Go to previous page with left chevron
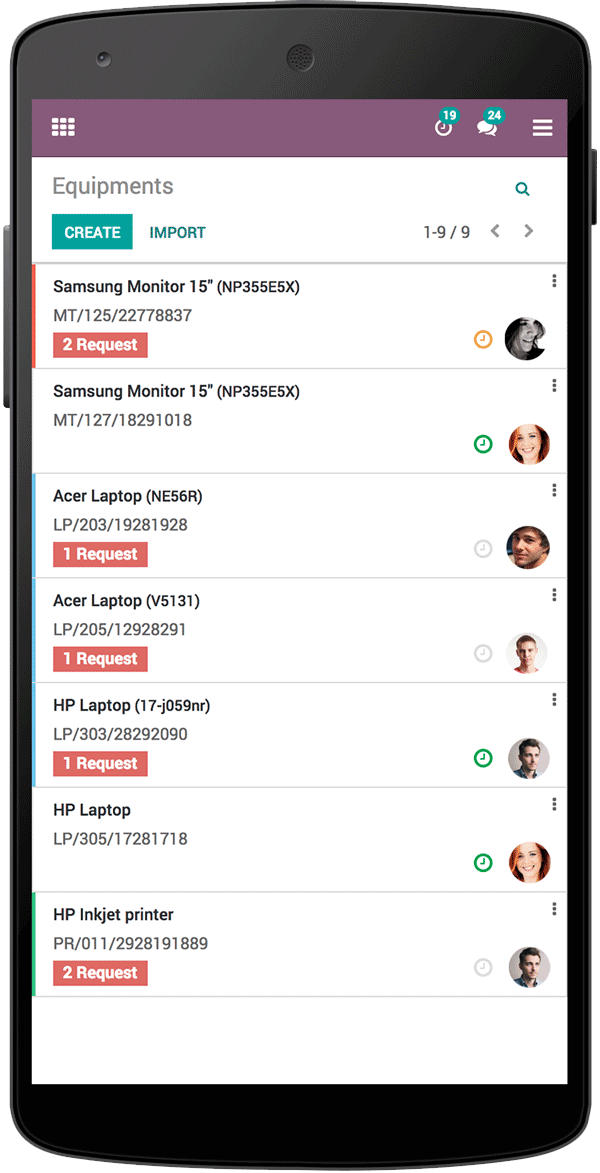This screenshot has width=600, height=1173. [x=495, y=231]
